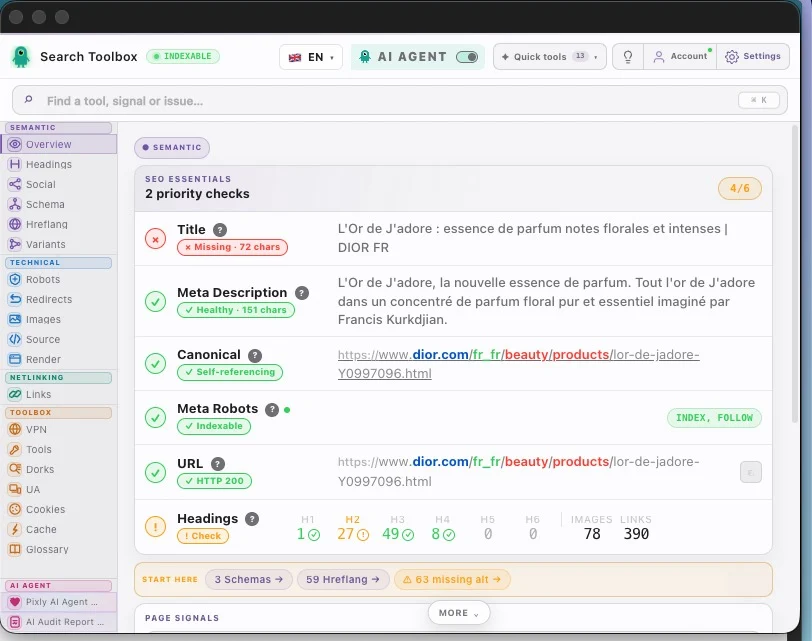Open the 3 Schemas shortcut

tap(249, 579)
